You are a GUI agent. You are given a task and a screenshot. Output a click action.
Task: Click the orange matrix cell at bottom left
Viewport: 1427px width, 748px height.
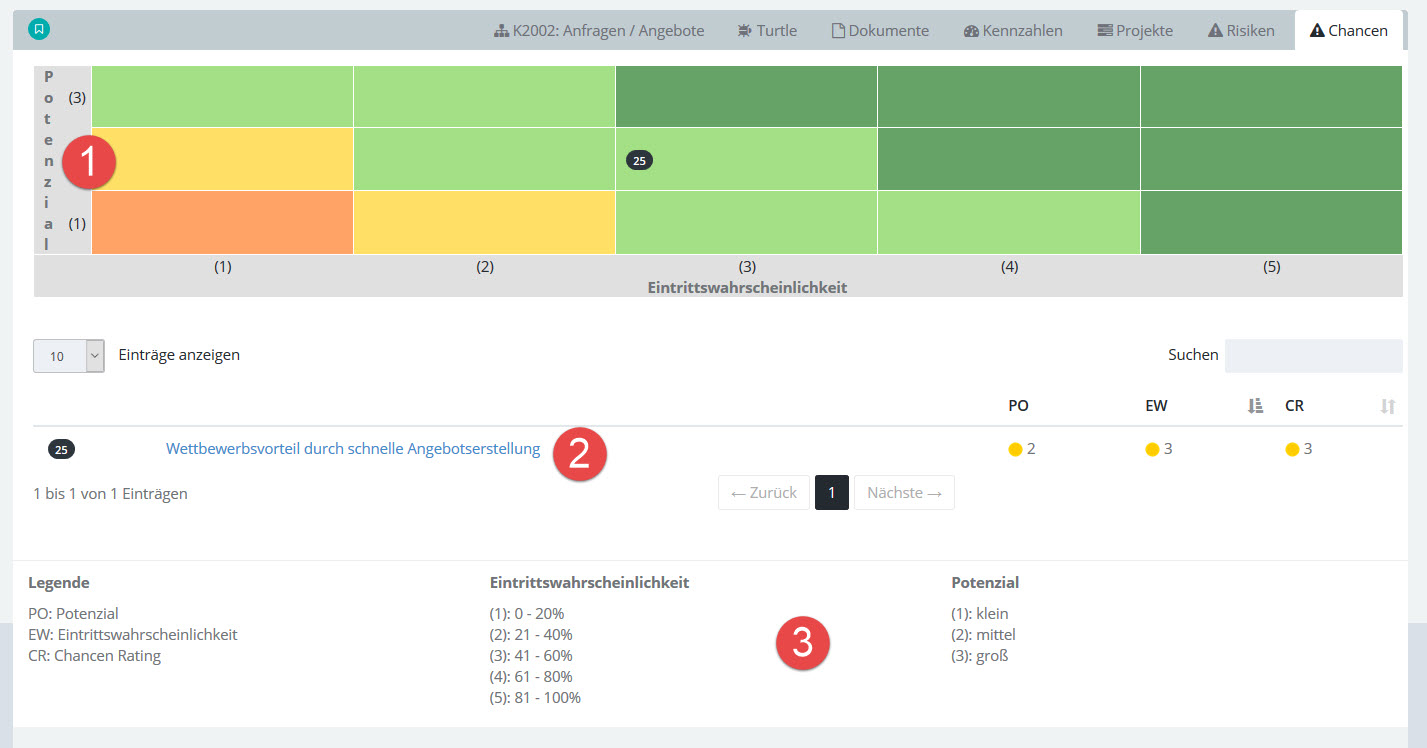(222, 222)
